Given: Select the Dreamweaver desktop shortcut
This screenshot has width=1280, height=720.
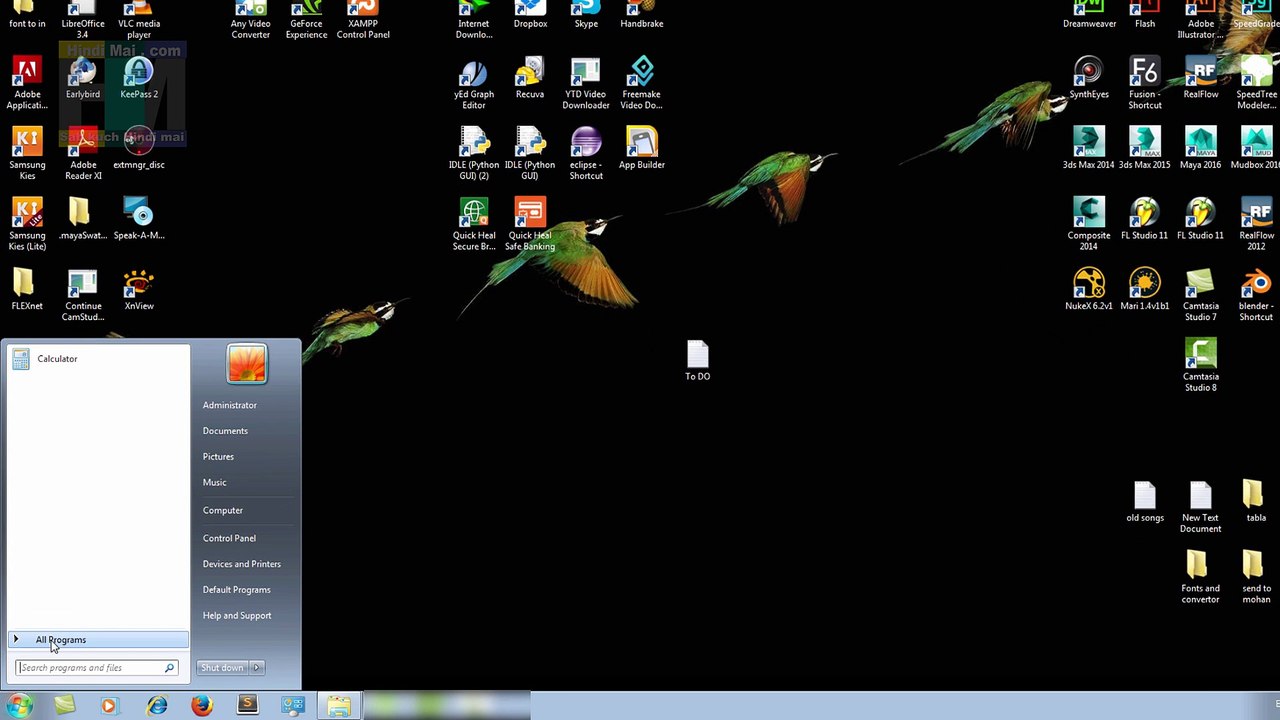Looking at the screenshot, I should coord(1089,15).
